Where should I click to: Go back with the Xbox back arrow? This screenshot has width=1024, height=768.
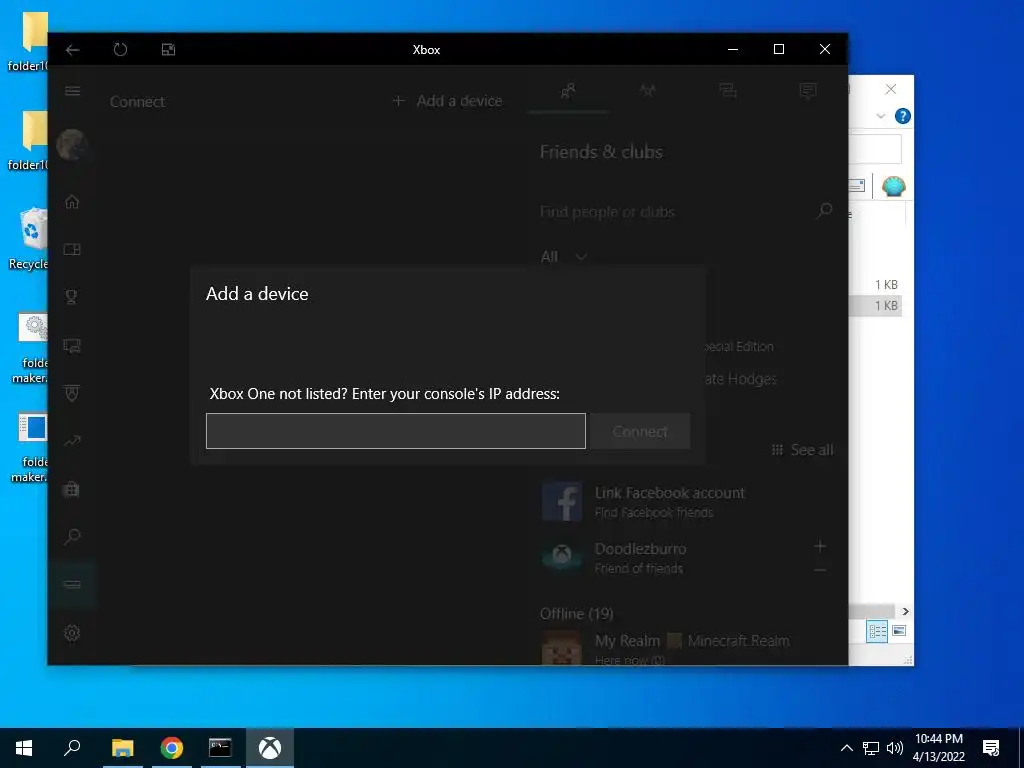click(x=72, y=50)
